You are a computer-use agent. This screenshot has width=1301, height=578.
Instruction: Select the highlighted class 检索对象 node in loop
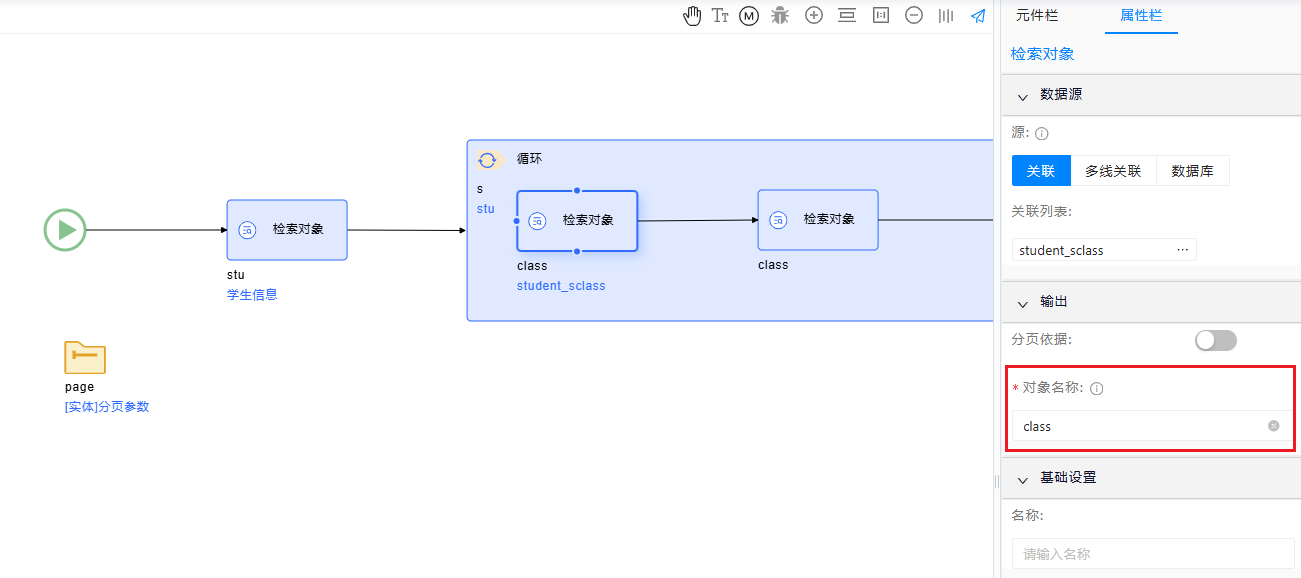(x=577, y=221)
